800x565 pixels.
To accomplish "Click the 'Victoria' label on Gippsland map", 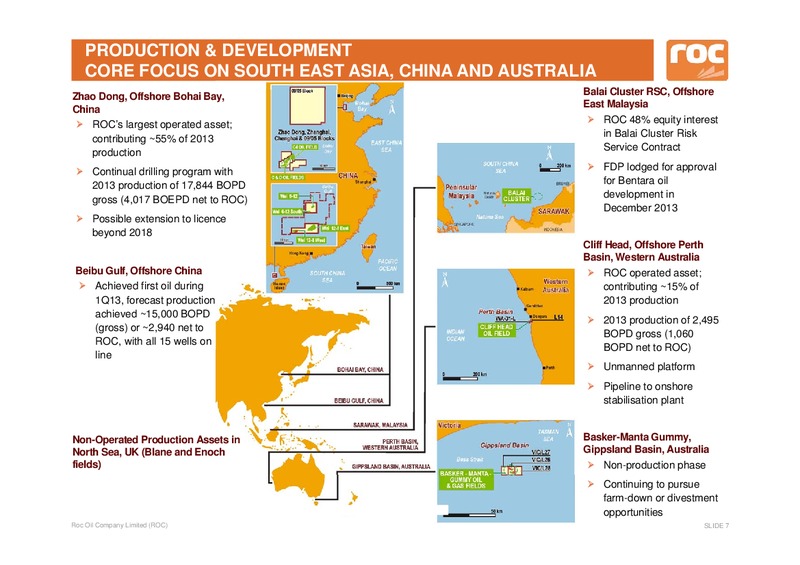I will coord(449,425).
